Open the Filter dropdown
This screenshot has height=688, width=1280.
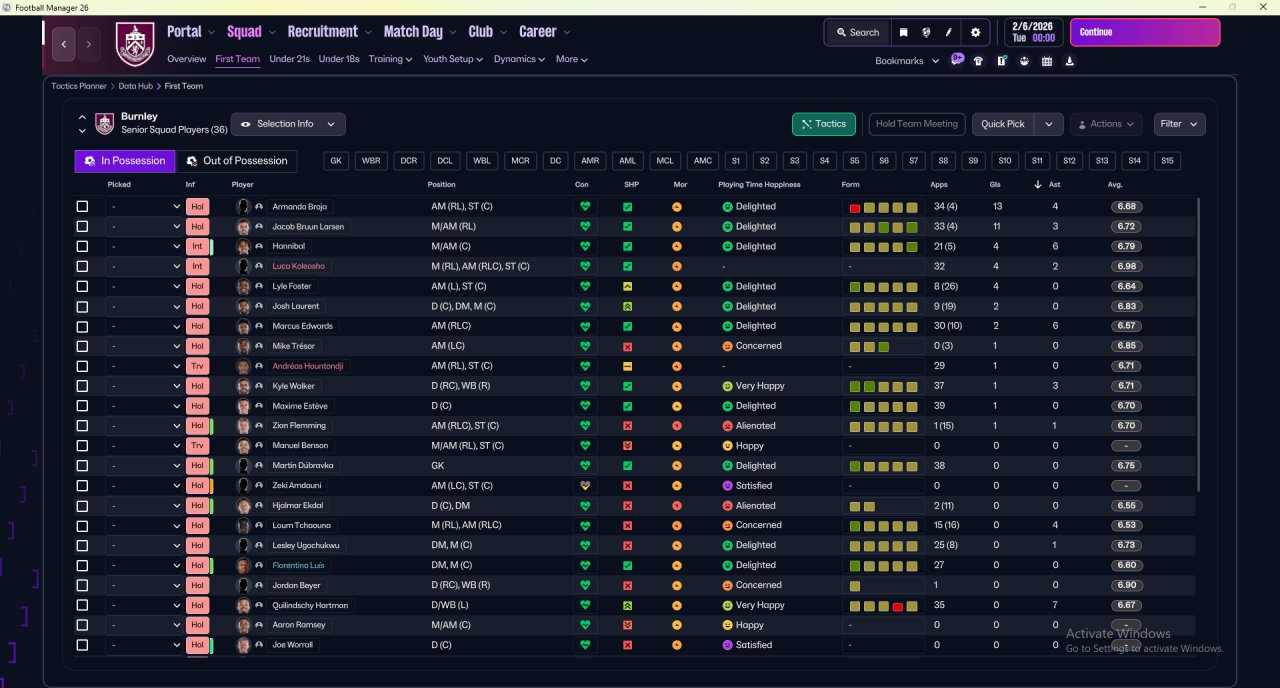pos(1179,124)
